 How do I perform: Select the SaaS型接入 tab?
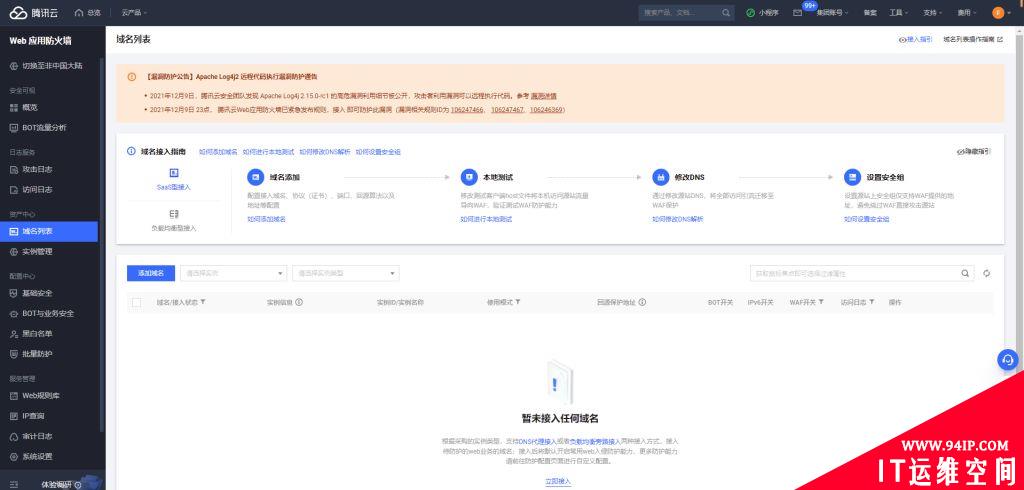click(x=174, y=180)
